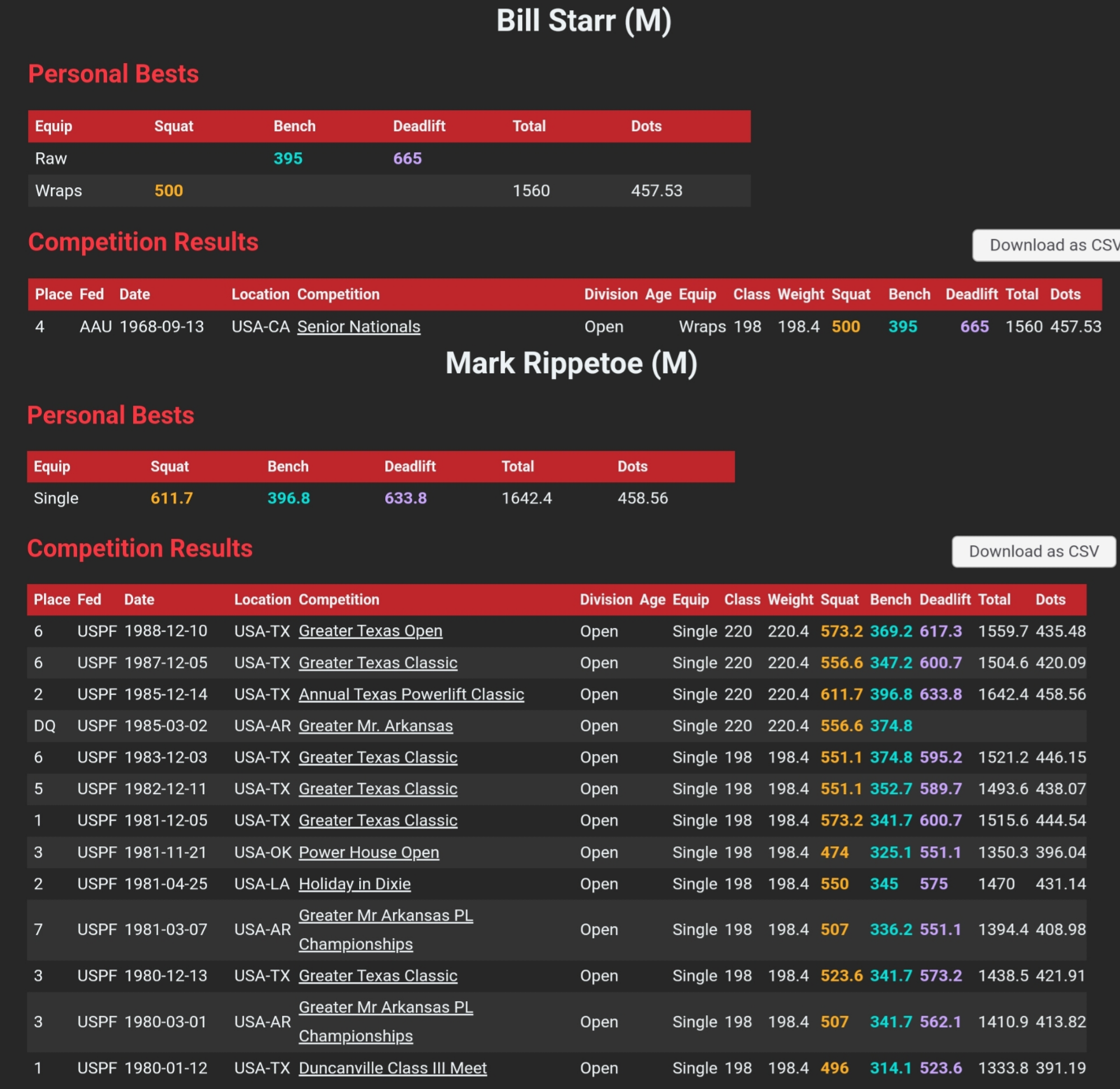Open Annual Texas Powerlift Classic link

point(411,694)
